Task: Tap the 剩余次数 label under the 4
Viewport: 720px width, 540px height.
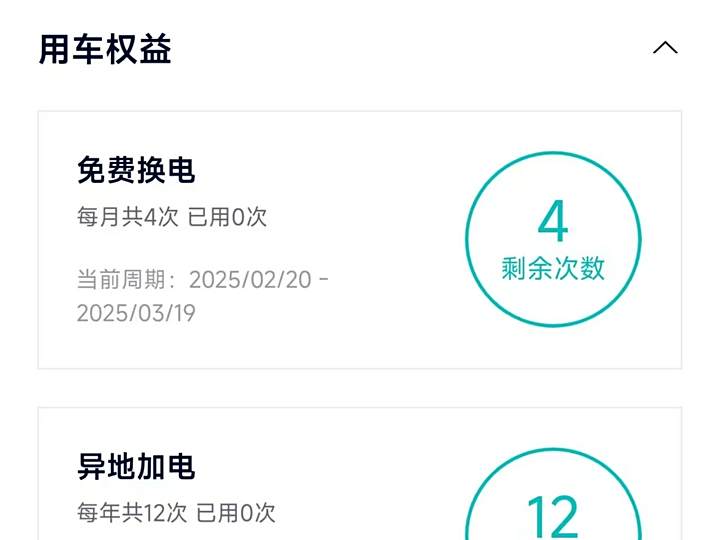Action: tap(553, 269)
